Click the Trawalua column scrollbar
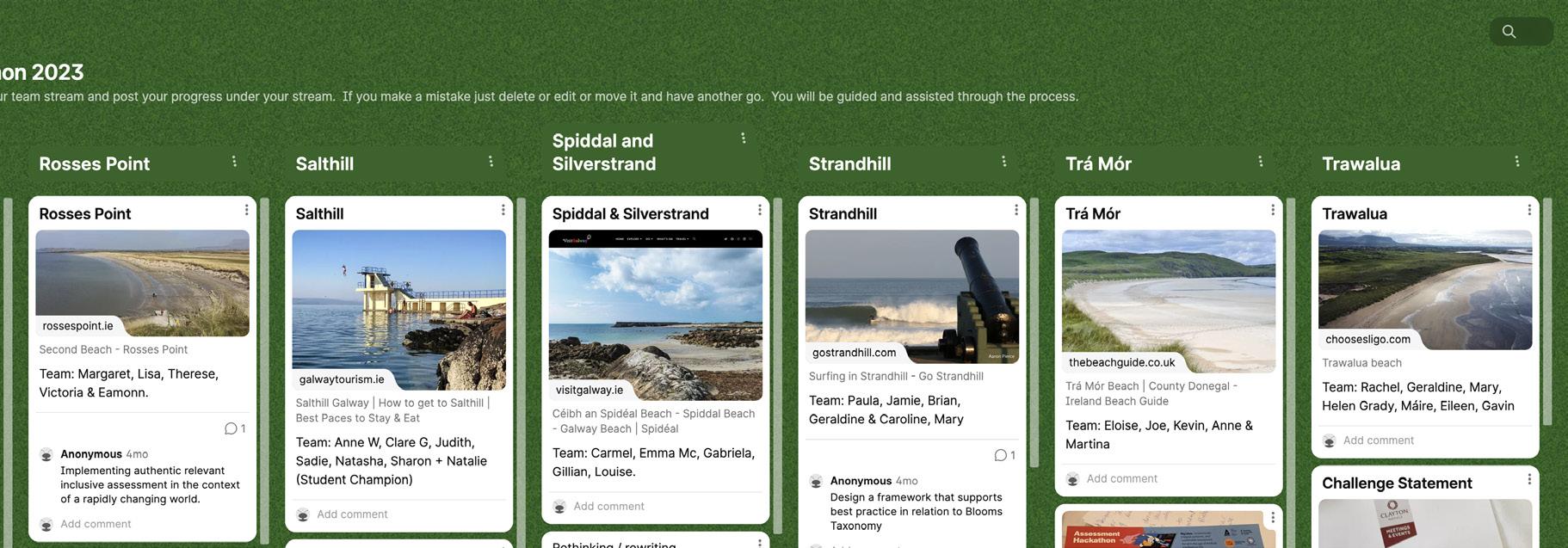The image size is (1568, 548). (1547, 311)
